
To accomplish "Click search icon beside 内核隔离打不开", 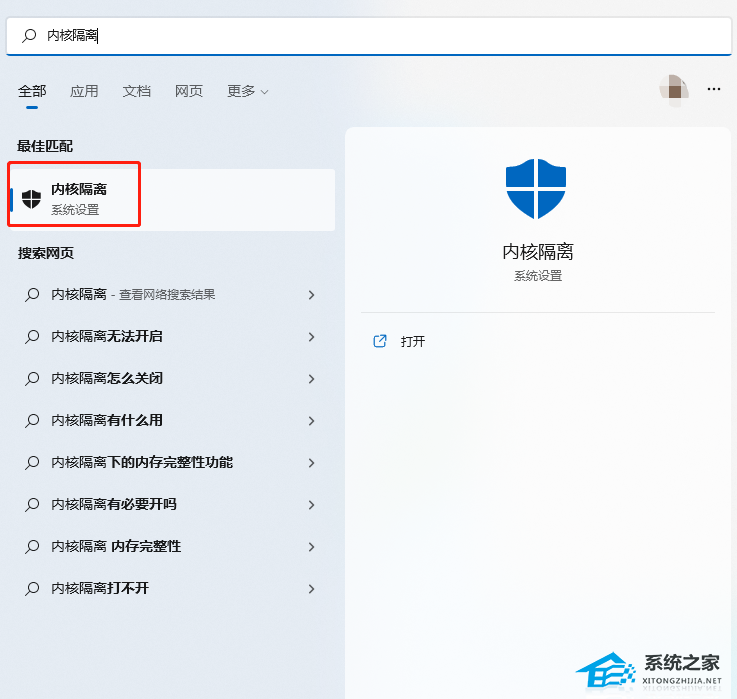I will point(32,589).
